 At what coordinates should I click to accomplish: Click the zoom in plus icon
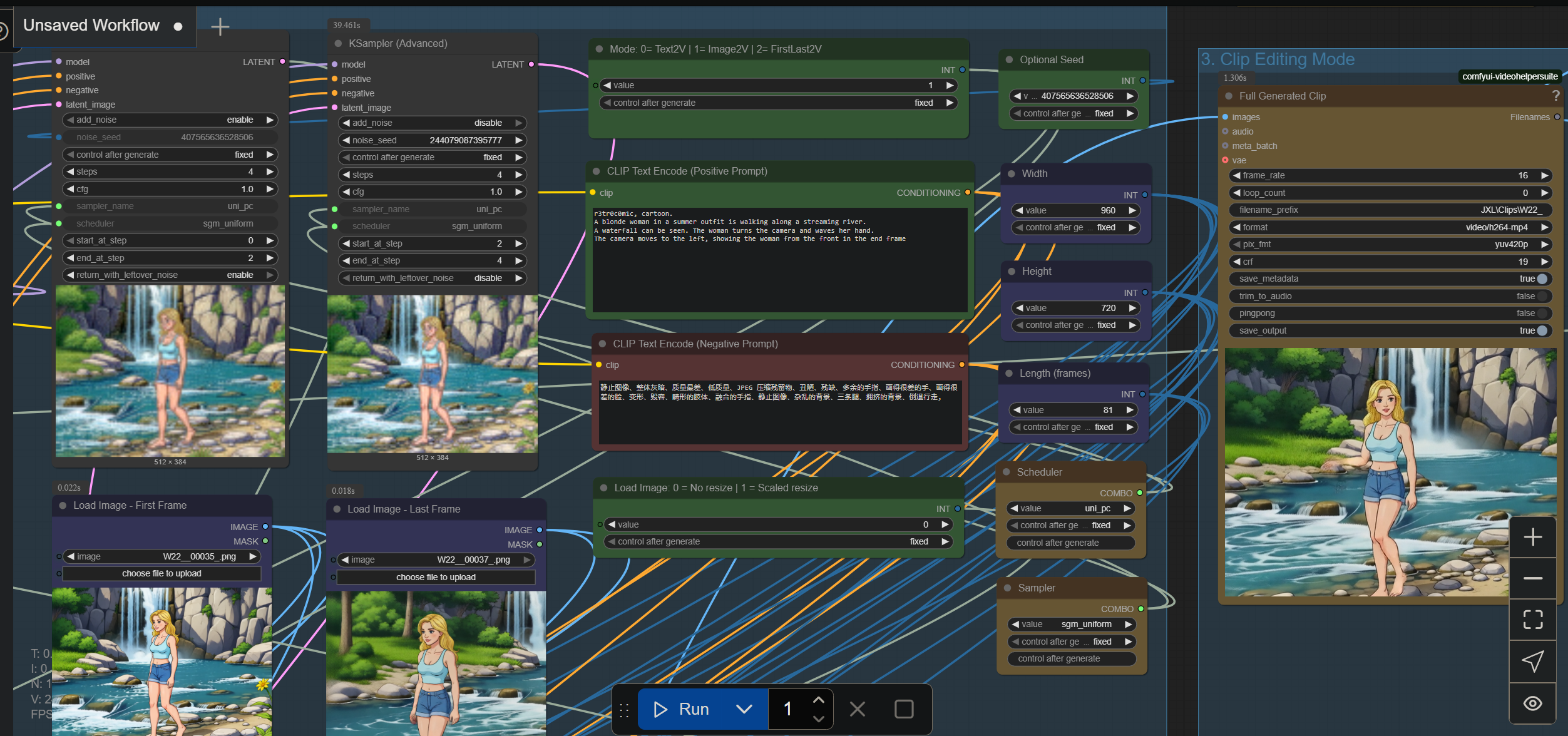[x=1532, y=537]
